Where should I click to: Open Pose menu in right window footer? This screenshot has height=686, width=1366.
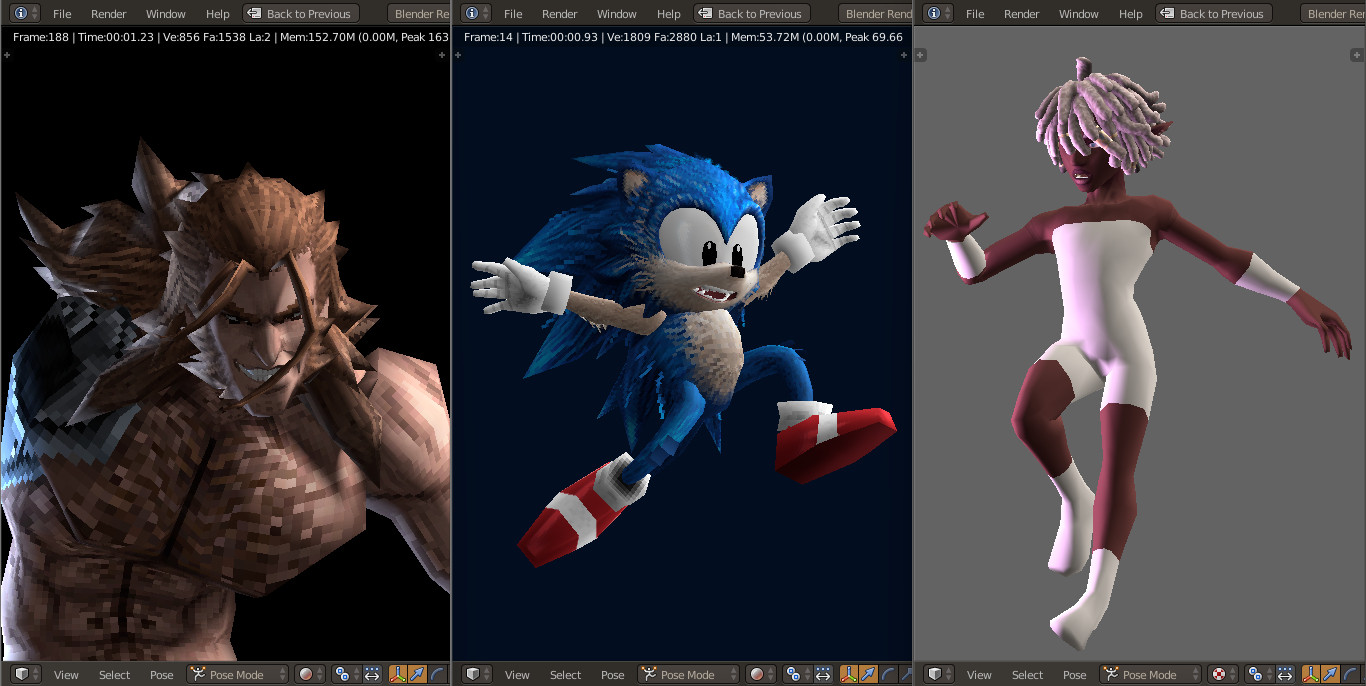click(1075, 675)
